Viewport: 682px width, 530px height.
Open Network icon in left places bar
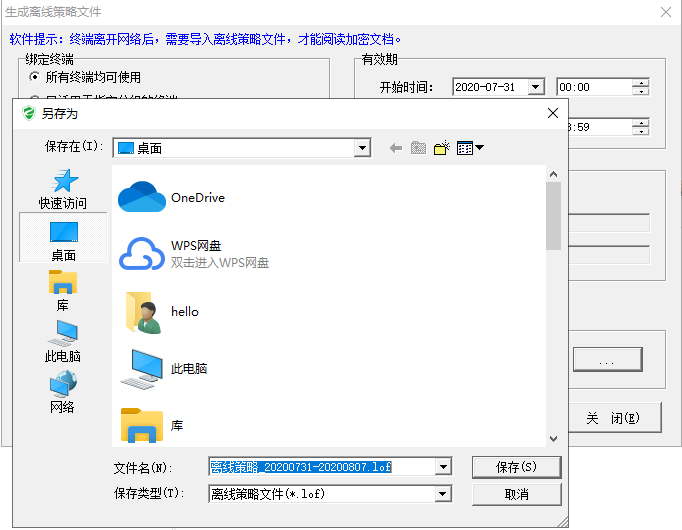coord(63,383)
